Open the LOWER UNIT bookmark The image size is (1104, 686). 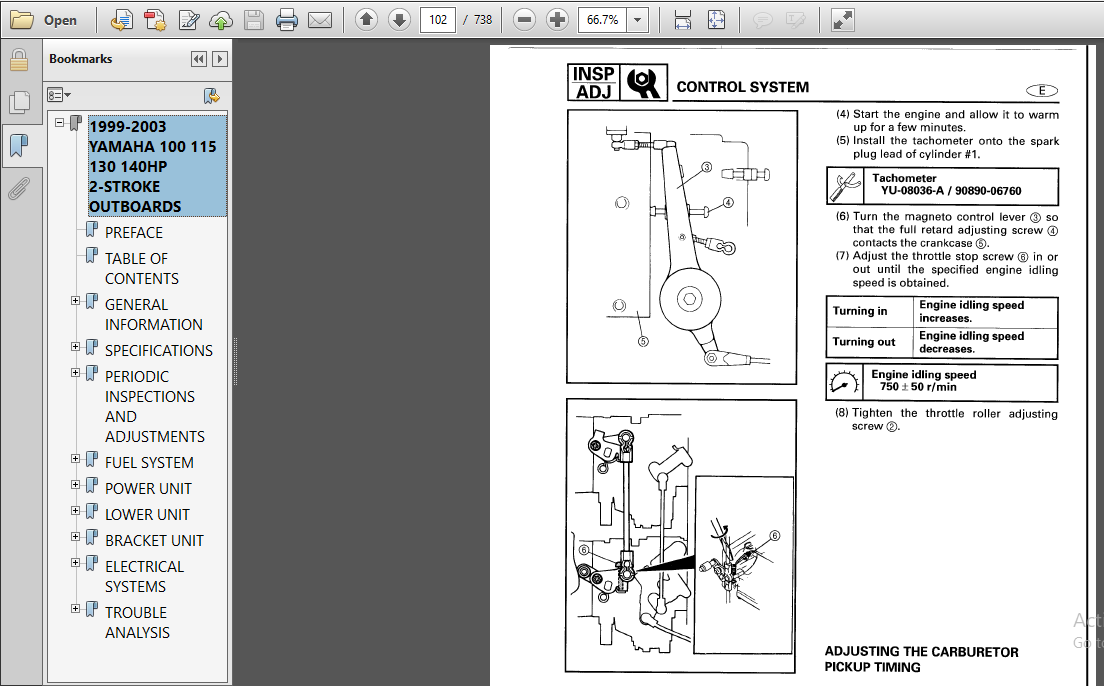point(147,515)
